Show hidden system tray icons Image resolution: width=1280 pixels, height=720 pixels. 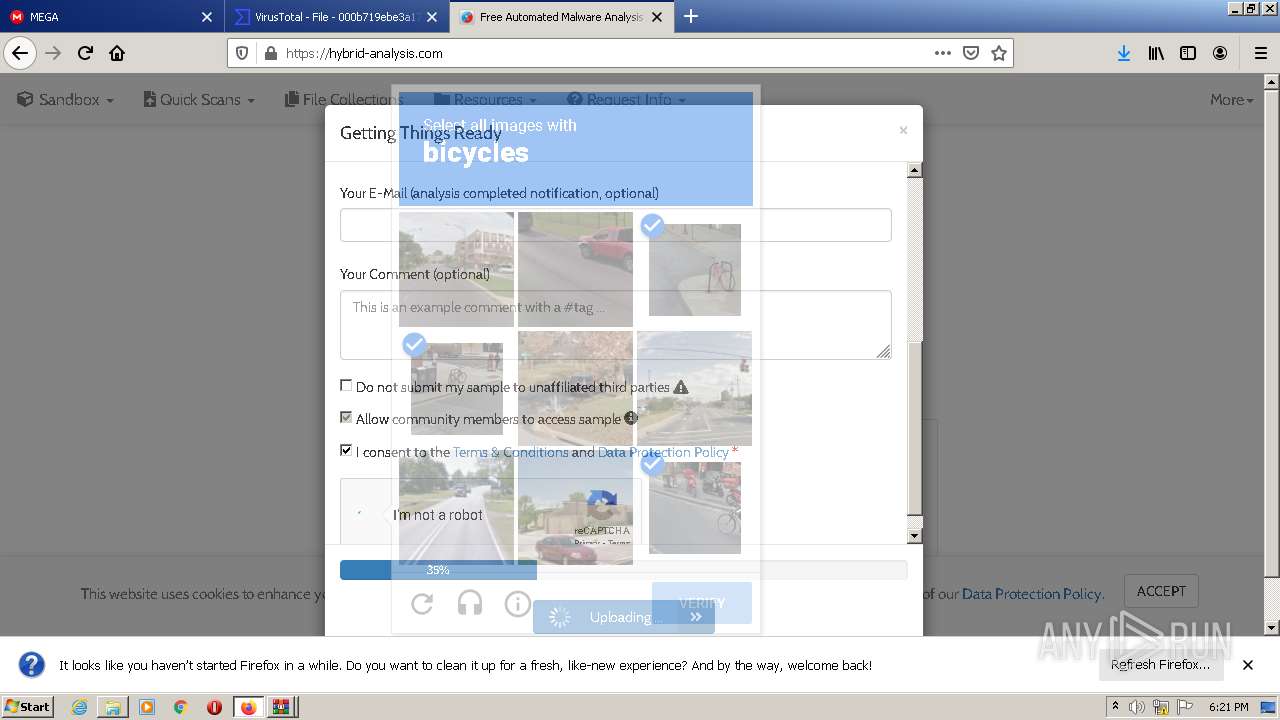[x=1115, y=707]
